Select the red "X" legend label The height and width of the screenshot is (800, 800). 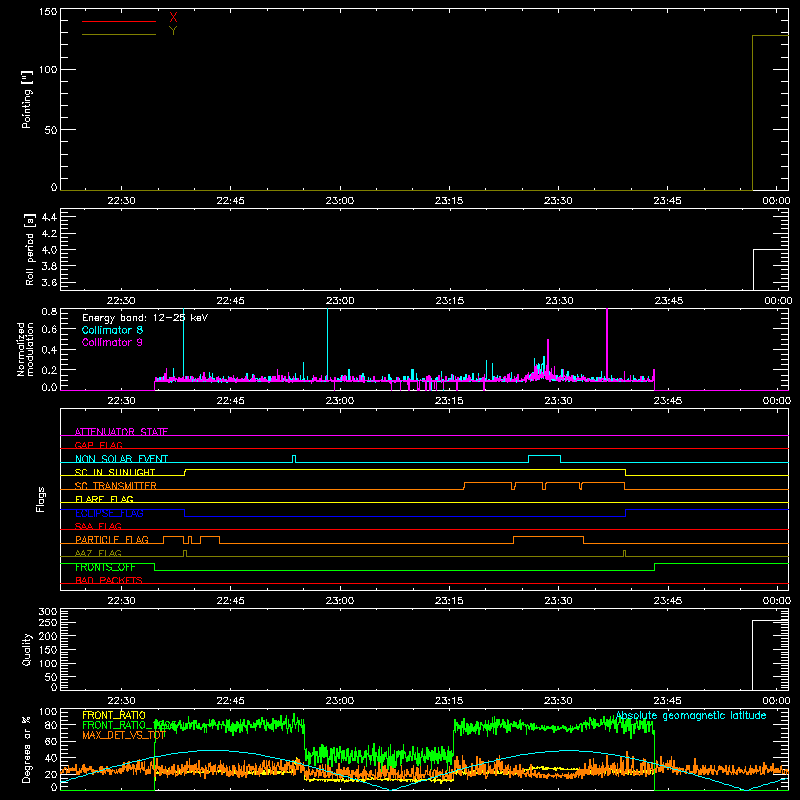click(173, 18)
